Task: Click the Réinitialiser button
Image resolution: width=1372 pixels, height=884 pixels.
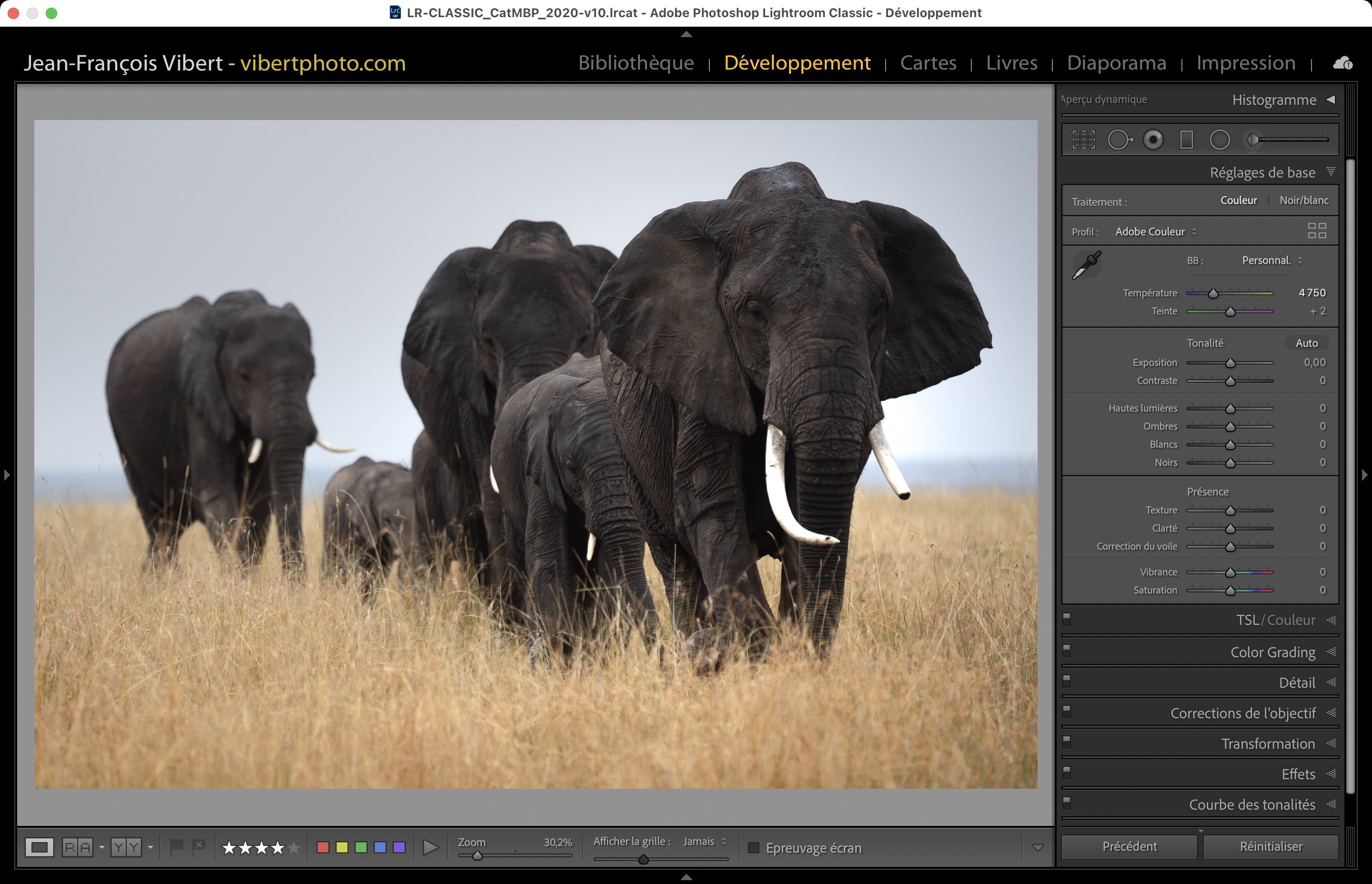Action: click(1271, 846)
